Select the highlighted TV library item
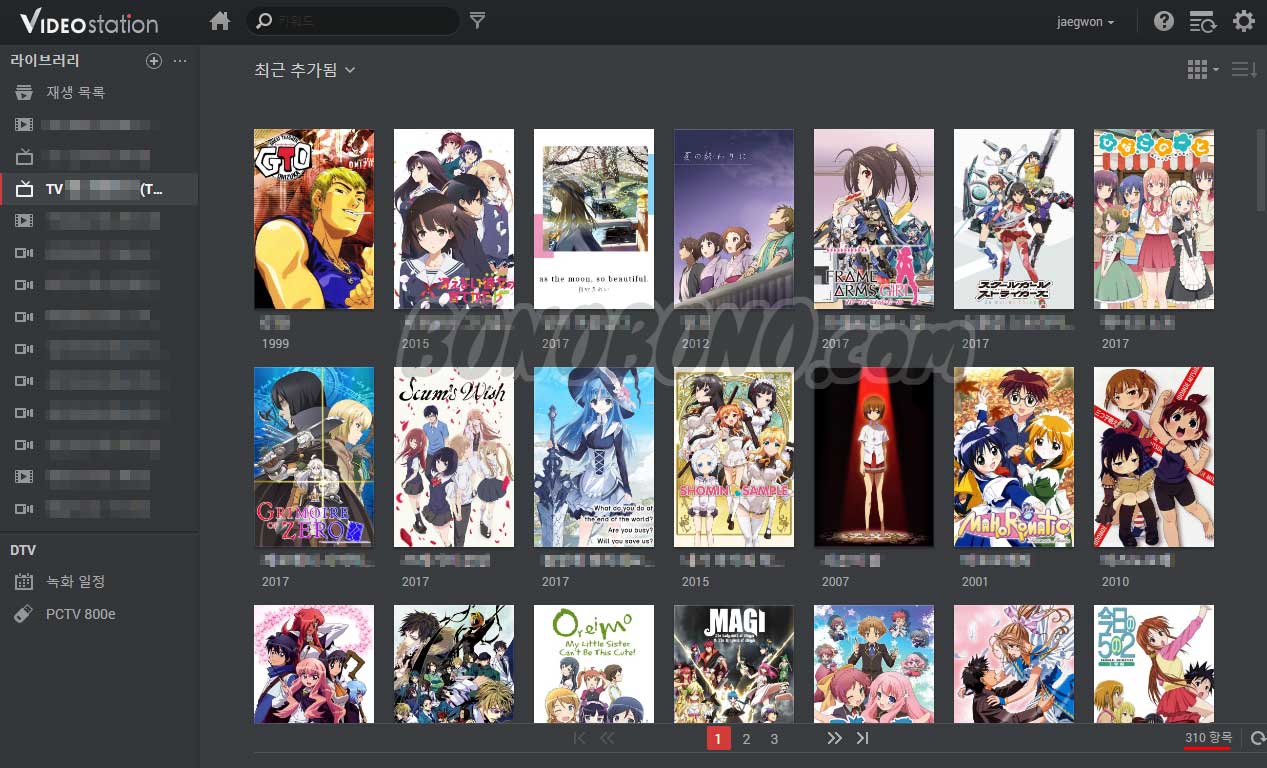The height and width of the screenshot is (768, 1267). coord(99,189)
